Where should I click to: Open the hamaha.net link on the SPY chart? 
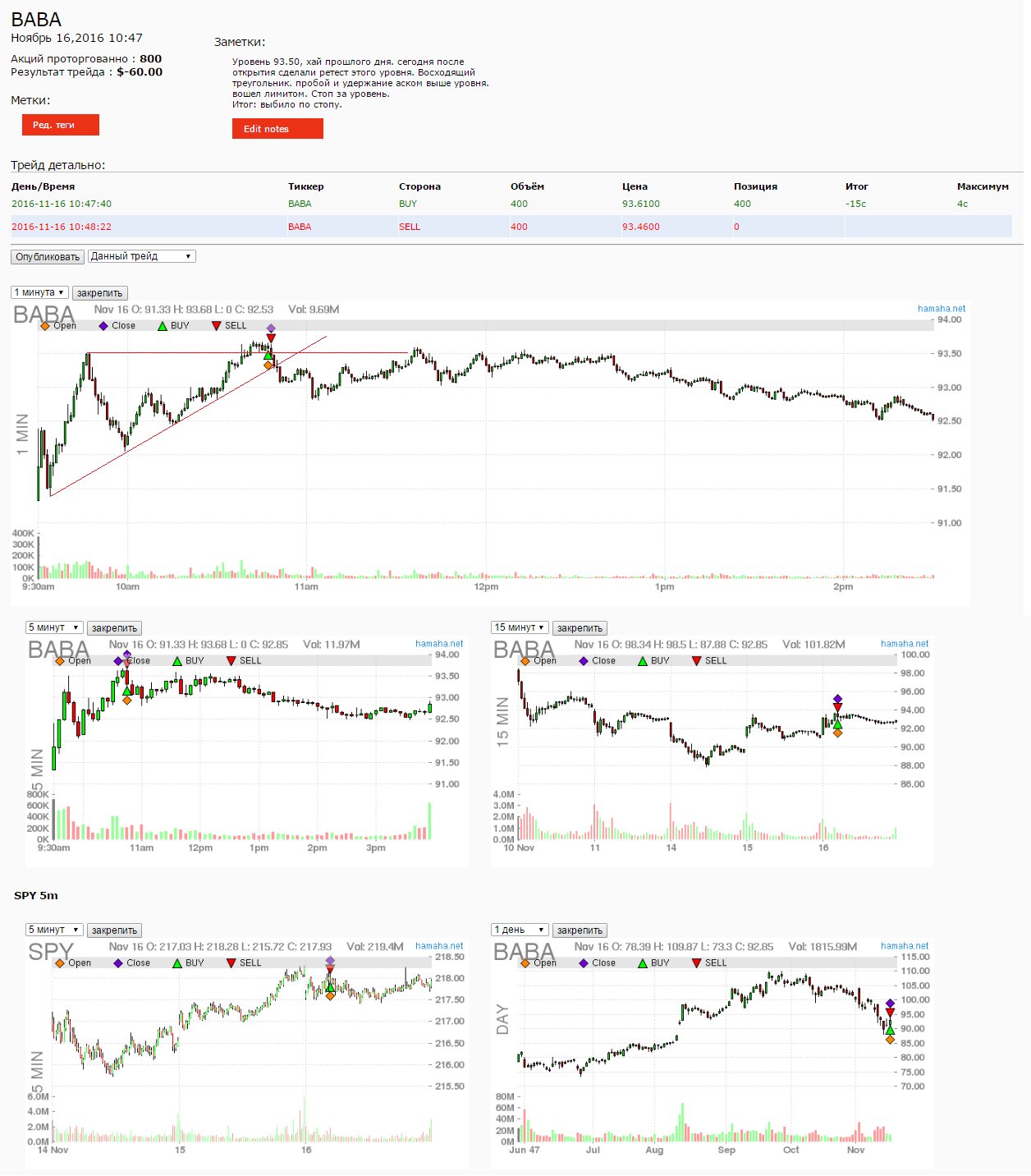coord(439,946)
